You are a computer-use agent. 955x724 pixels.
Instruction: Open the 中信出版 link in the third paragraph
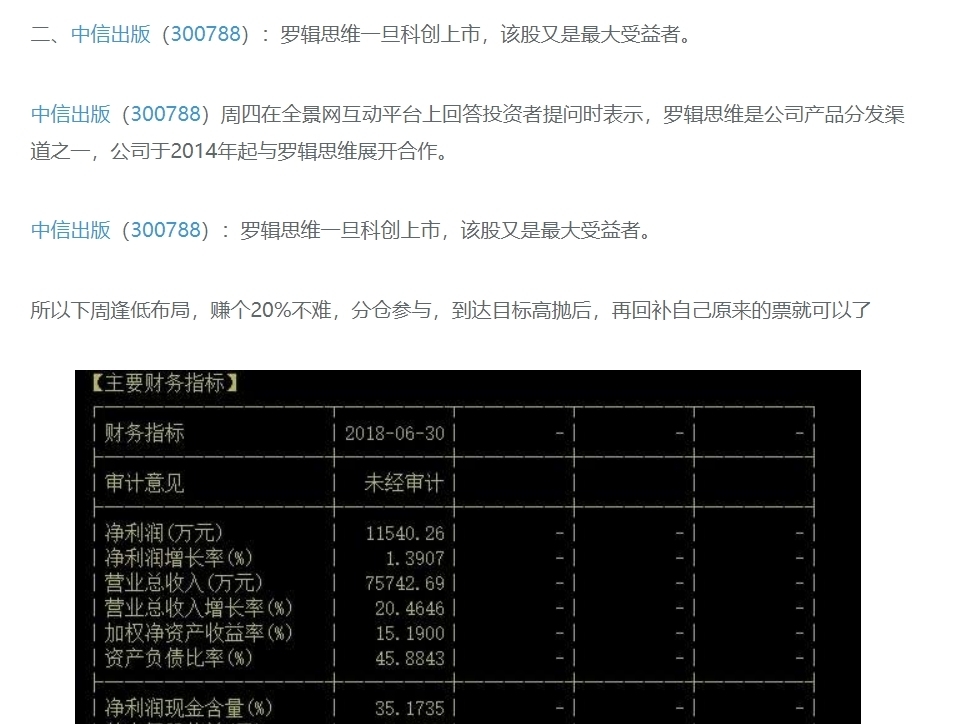tap(71, 230)
